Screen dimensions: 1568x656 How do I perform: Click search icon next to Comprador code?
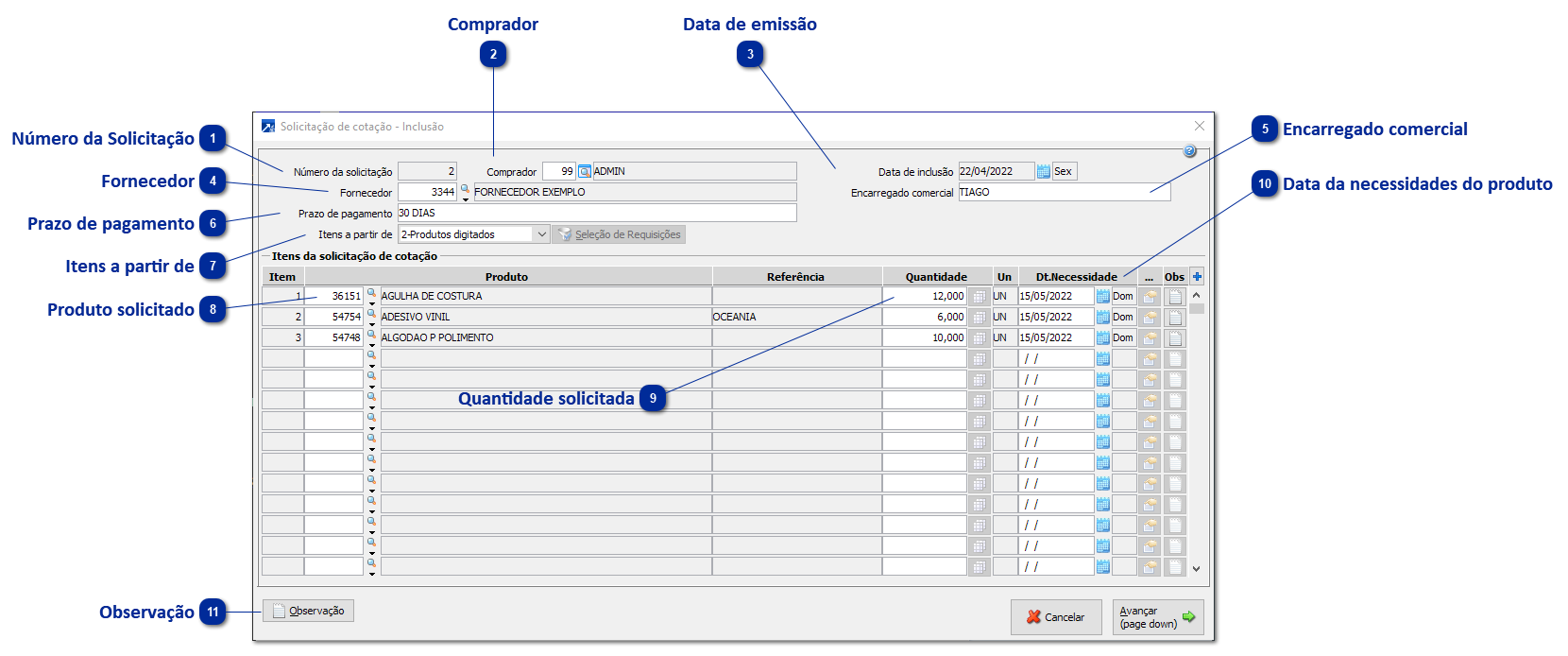pos(585,171)
